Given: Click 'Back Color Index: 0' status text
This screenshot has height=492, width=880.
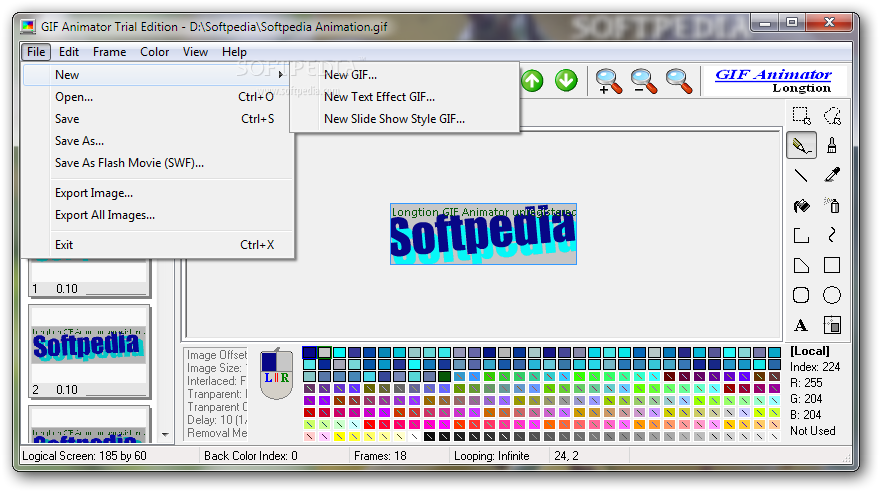Looking at the screenshot, I should point(251,456).
